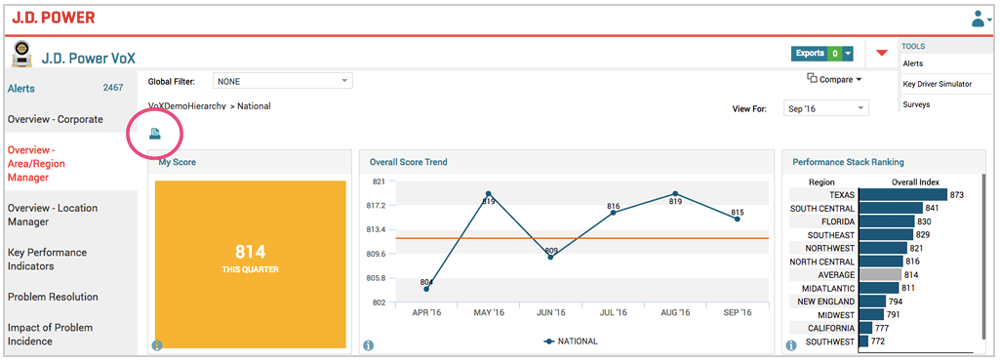This screenshot has height=362, width=1000.
Task: Click the Exports count badge 0
Action: pos(835,54)
